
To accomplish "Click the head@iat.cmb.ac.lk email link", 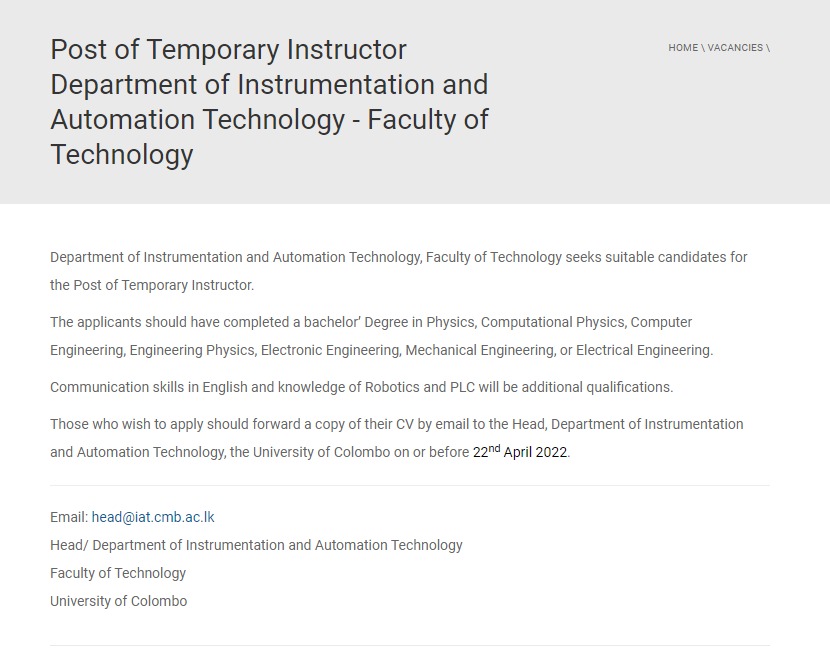I will tap(153, 517).
